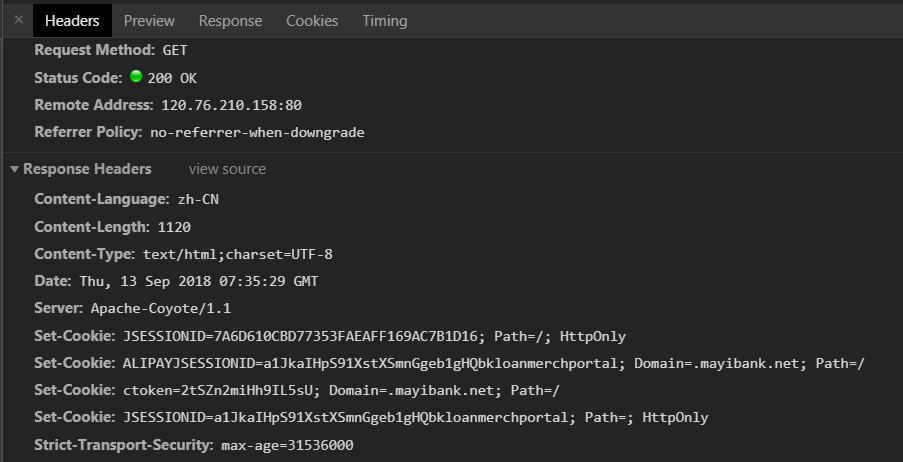Open the Timing tab

[x=385, y=21]
